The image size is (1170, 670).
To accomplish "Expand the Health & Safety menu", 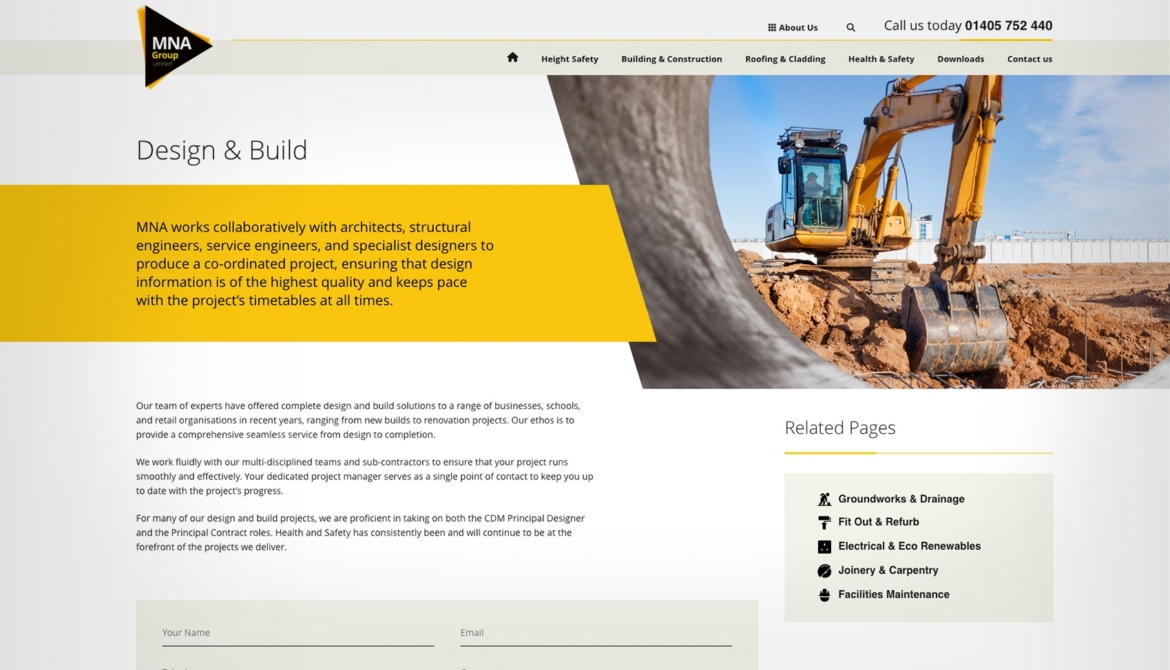I will pos(881,59).
